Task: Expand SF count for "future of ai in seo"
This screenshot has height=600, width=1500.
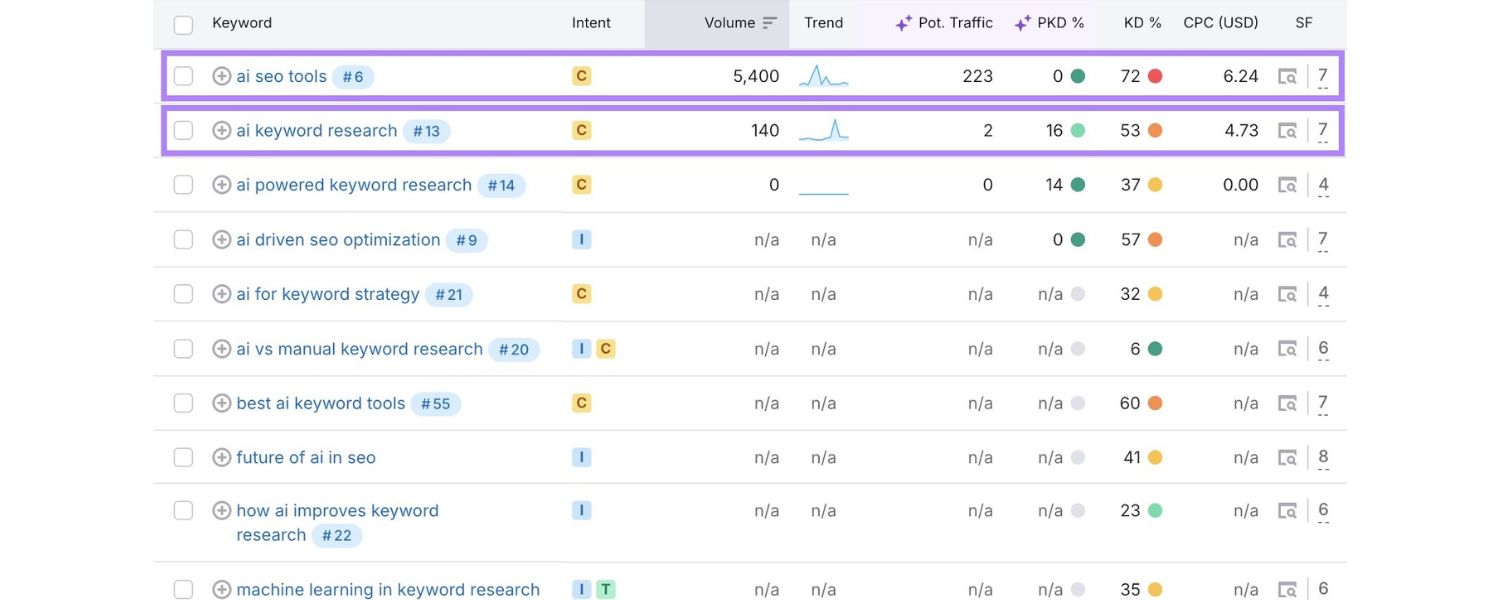Action: tap(1322, 456)
